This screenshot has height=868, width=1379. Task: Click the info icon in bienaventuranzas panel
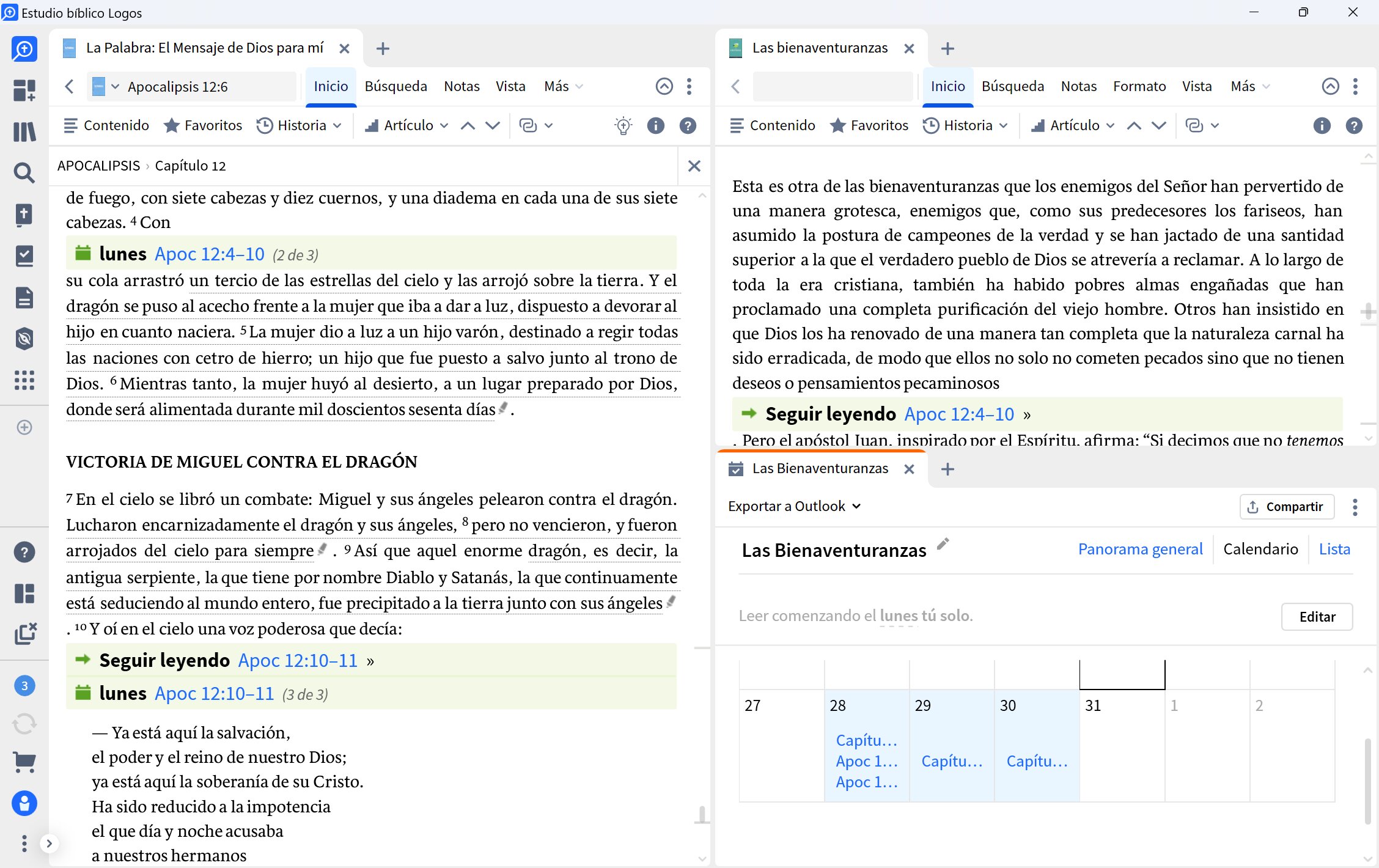pyautogui.click(x=1322, y=125)
